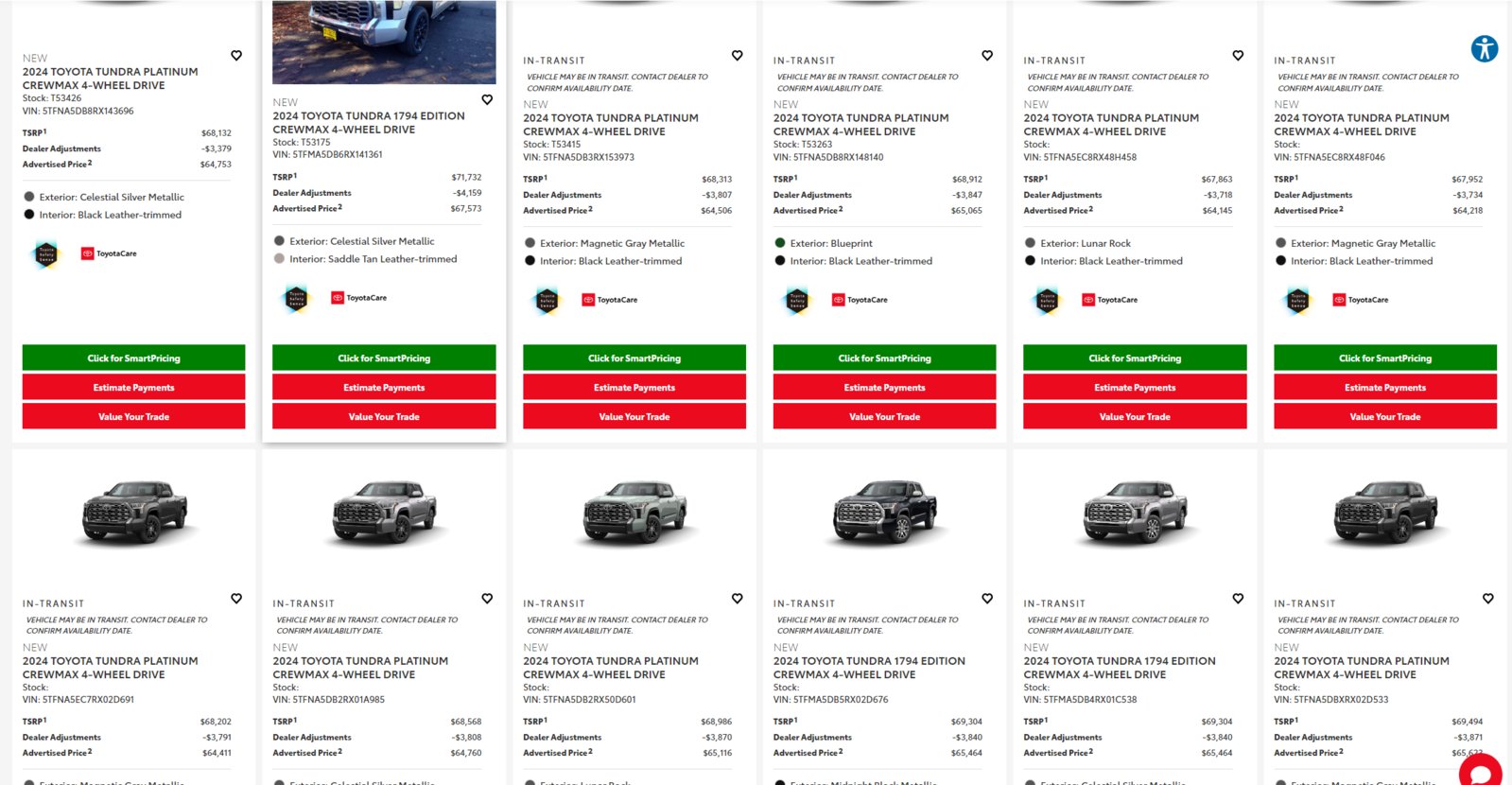Heart the Tundra with VIN ending 01A985
The width and height of the screenshot is (1512, 785).
click(x=487, y=599)
